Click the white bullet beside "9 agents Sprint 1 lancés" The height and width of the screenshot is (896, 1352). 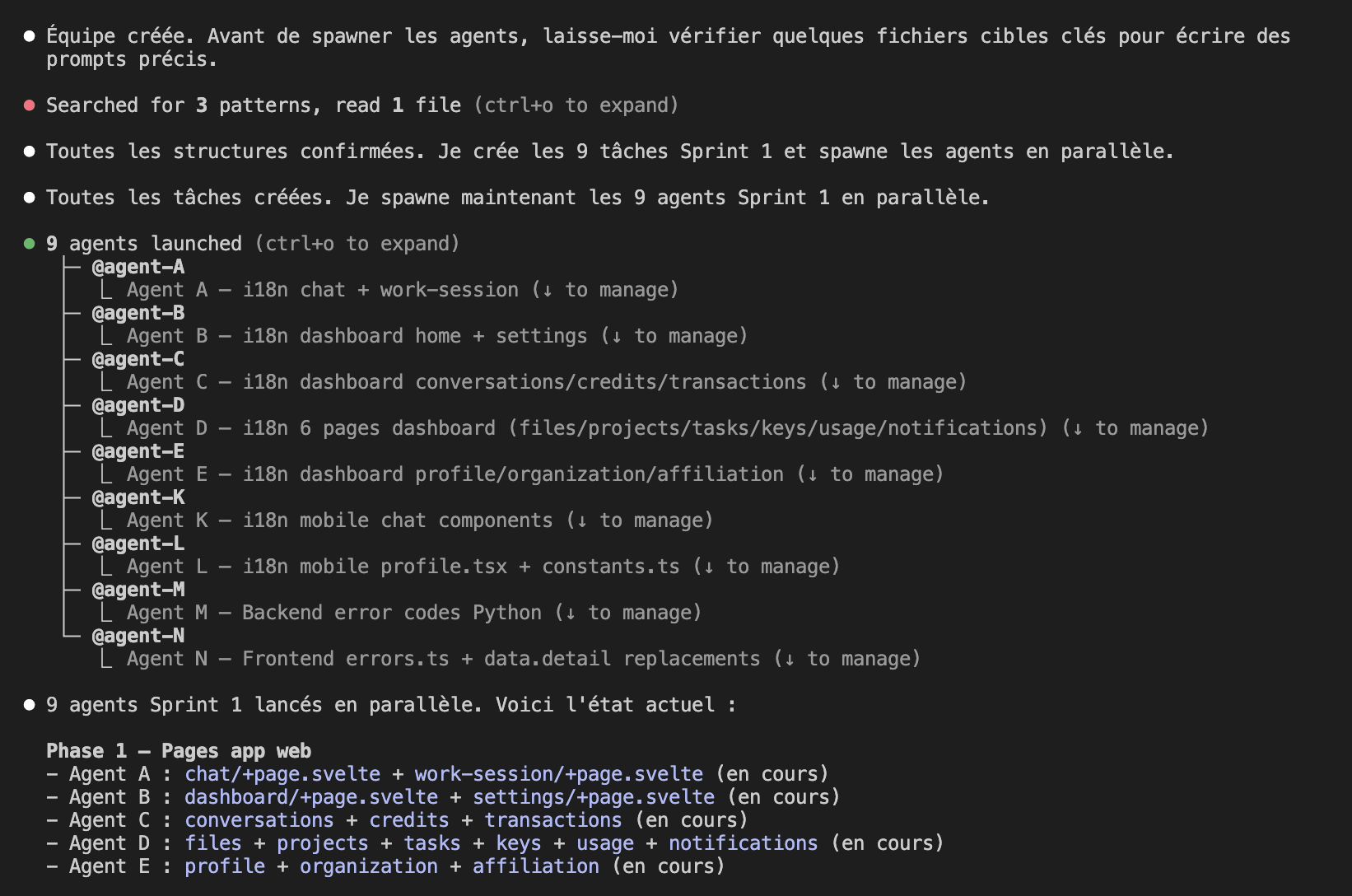tap(30, 705)
